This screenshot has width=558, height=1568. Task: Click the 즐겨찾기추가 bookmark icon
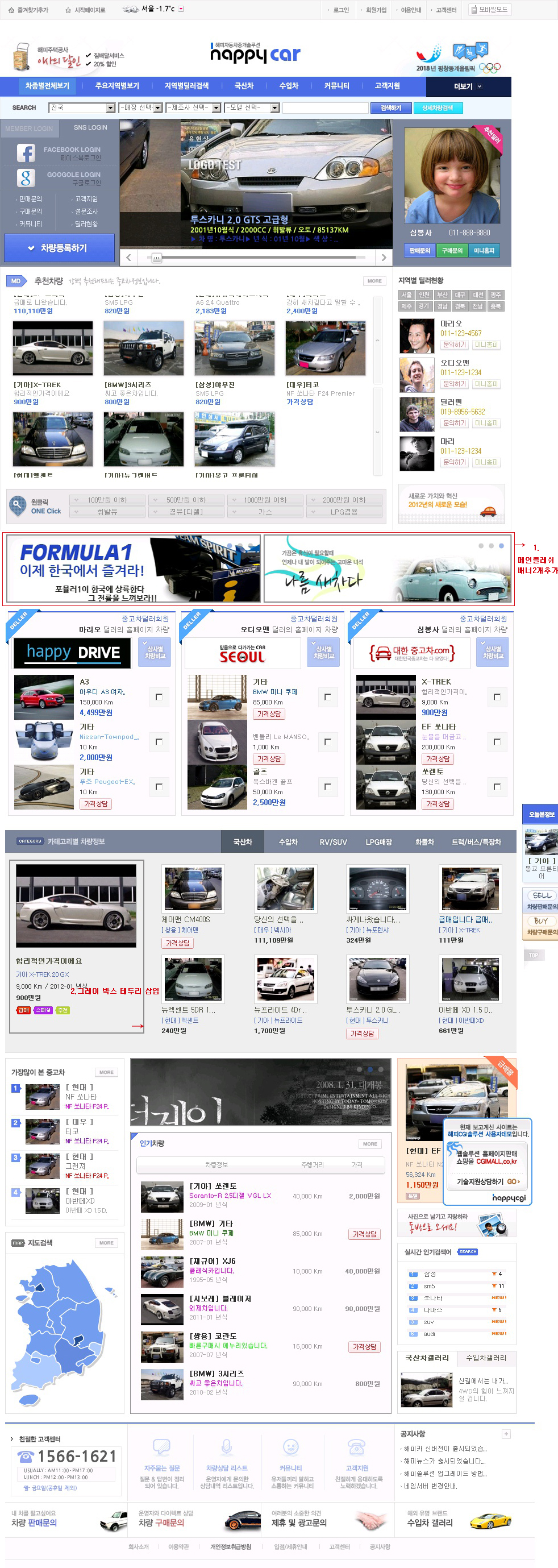(x=11, y=10)
